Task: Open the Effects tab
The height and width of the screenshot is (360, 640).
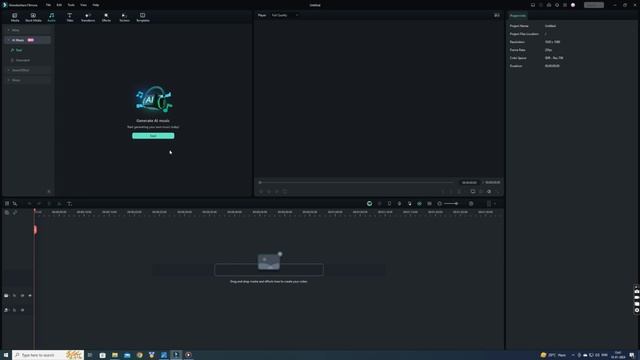Action: click(x=106, y=17)
